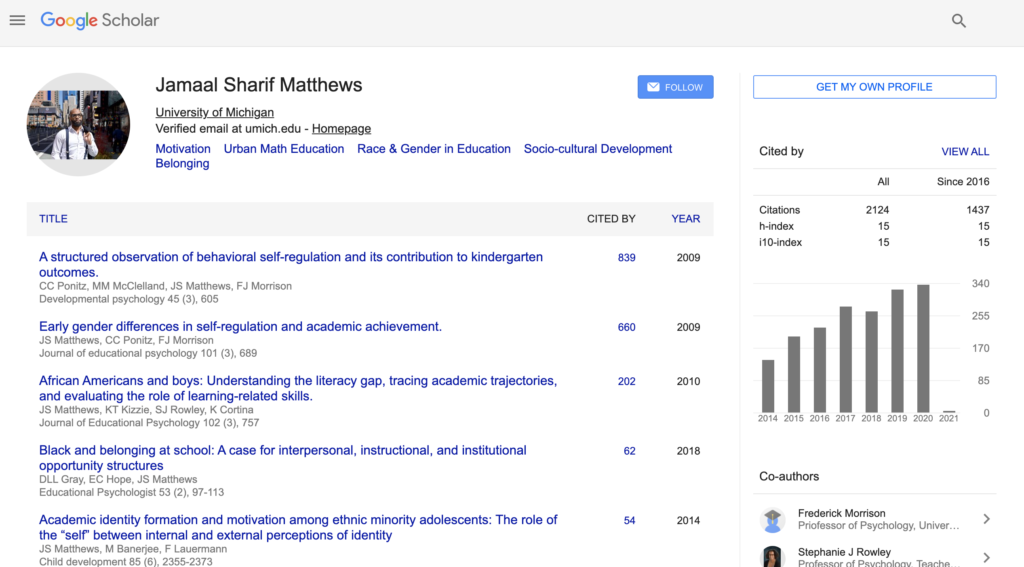Viewport: 1024px width, 567px height.
Task: Expand Stephanie J Rowley co-author chevron
Action: [x=986, y=557]
